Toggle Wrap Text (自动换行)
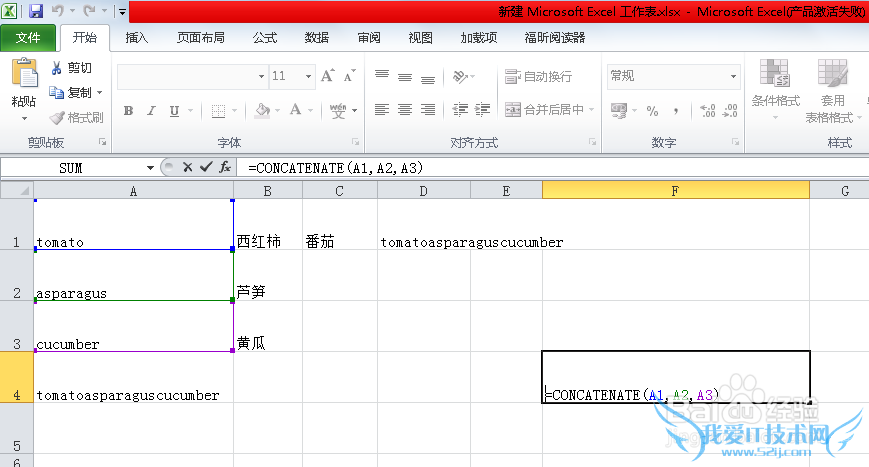Image resolution: width=869 pixels, height=467 pixels. tap(539, 76)
